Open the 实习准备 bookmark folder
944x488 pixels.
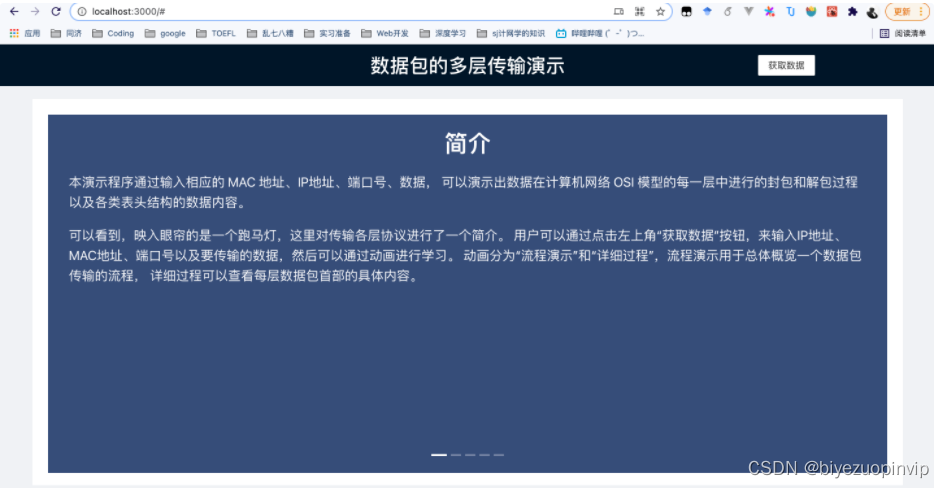click(x=328, y=33)
